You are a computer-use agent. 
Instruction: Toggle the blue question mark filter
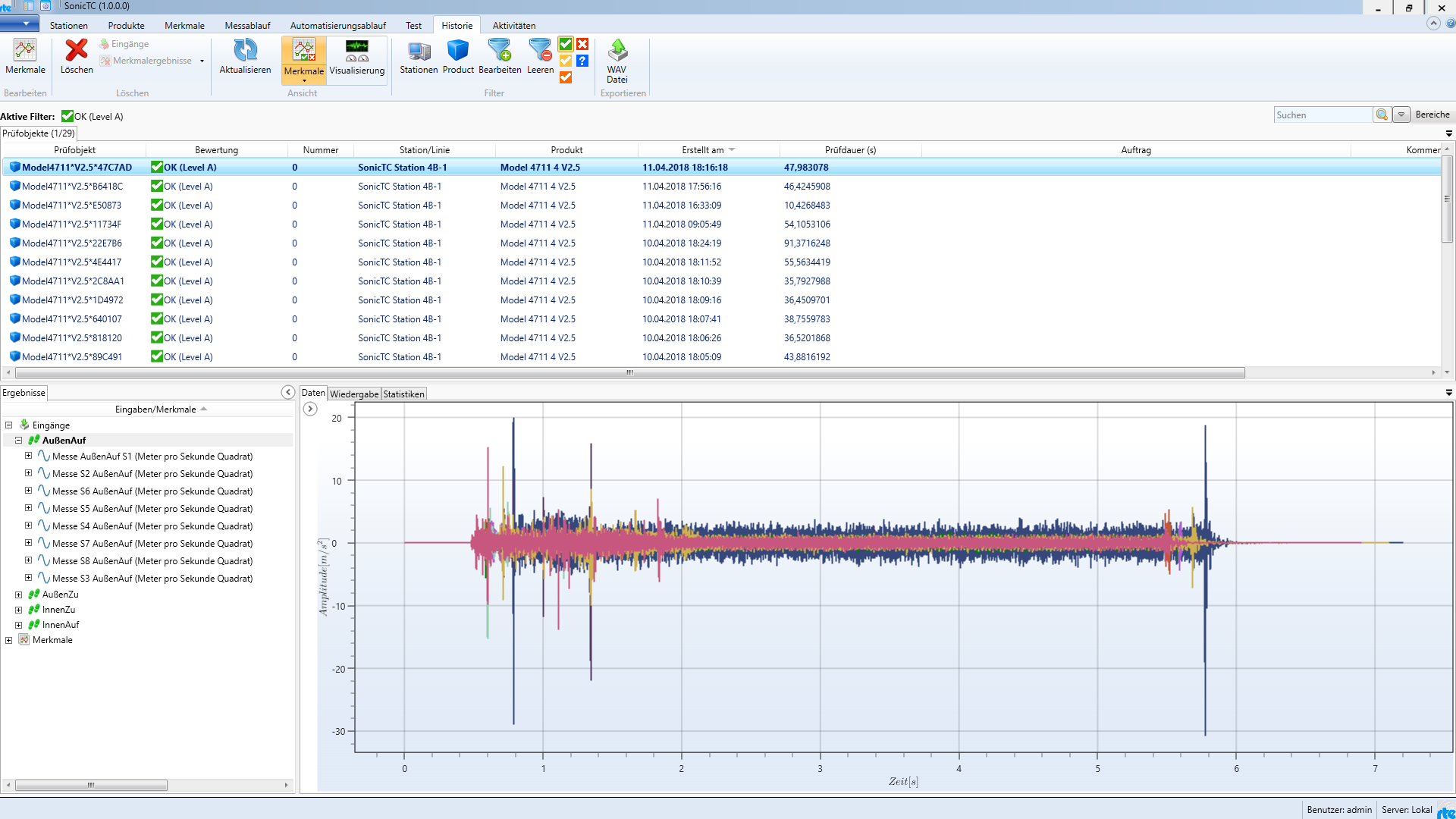pos(582,61)
